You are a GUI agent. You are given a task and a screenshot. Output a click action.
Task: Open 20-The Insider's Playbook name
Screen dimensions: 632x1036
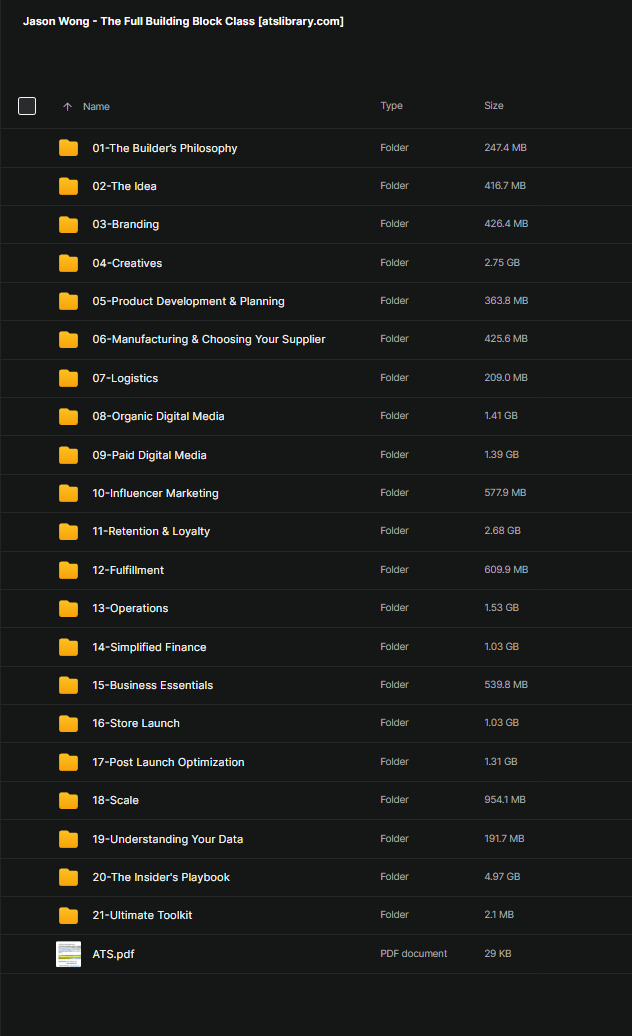[161, 877]
